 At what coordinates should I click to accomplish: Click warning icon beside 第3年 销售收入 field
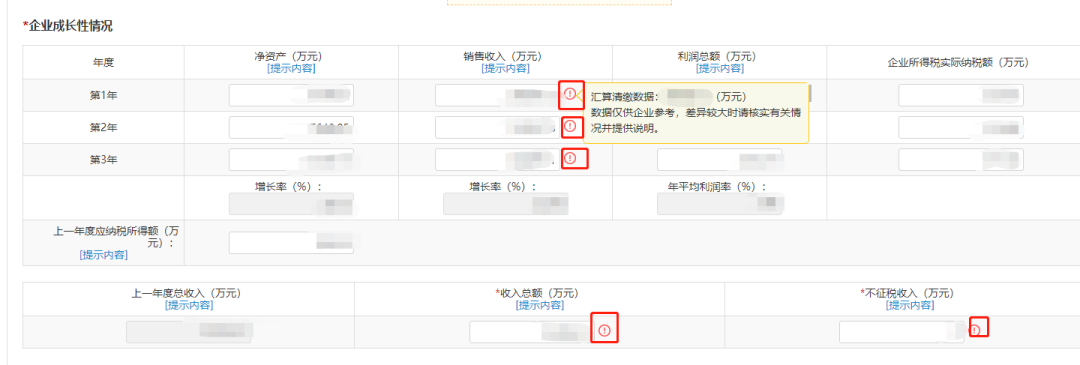(x=570, y=158)
